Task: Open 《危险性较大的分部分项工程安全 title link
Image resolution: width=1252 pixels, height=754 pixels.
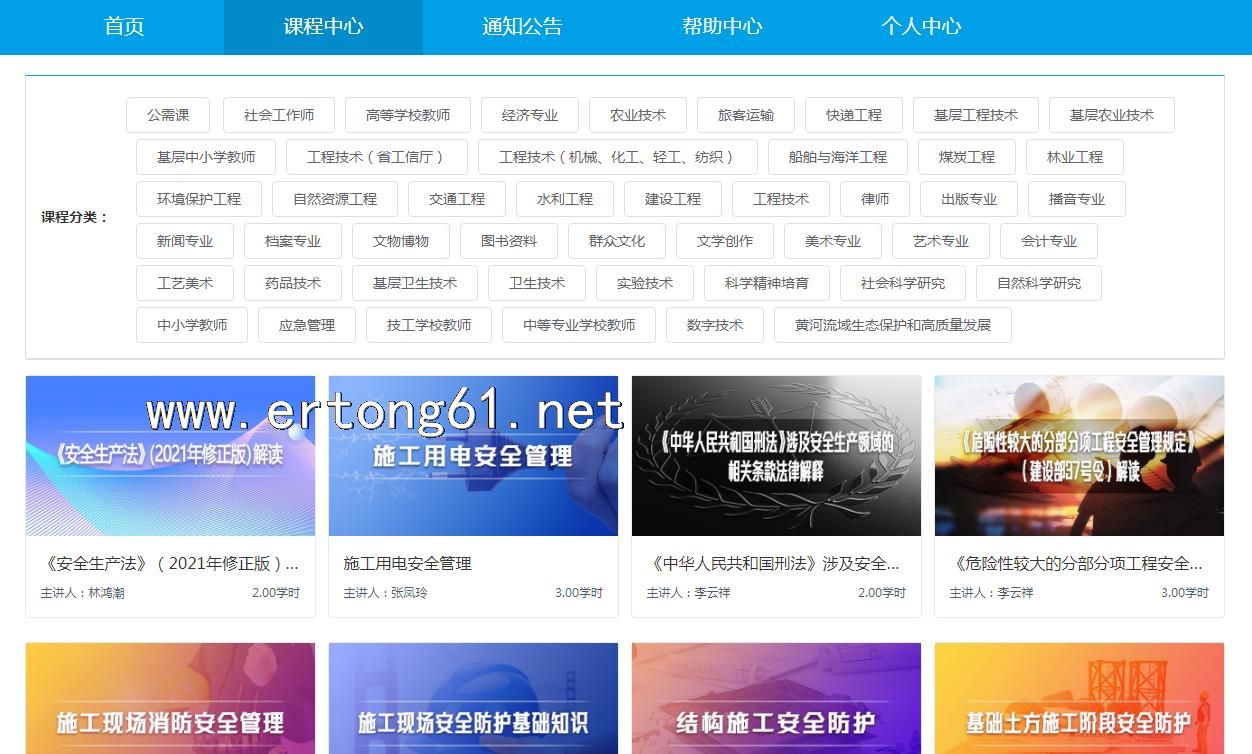Action: [1078, 563]
